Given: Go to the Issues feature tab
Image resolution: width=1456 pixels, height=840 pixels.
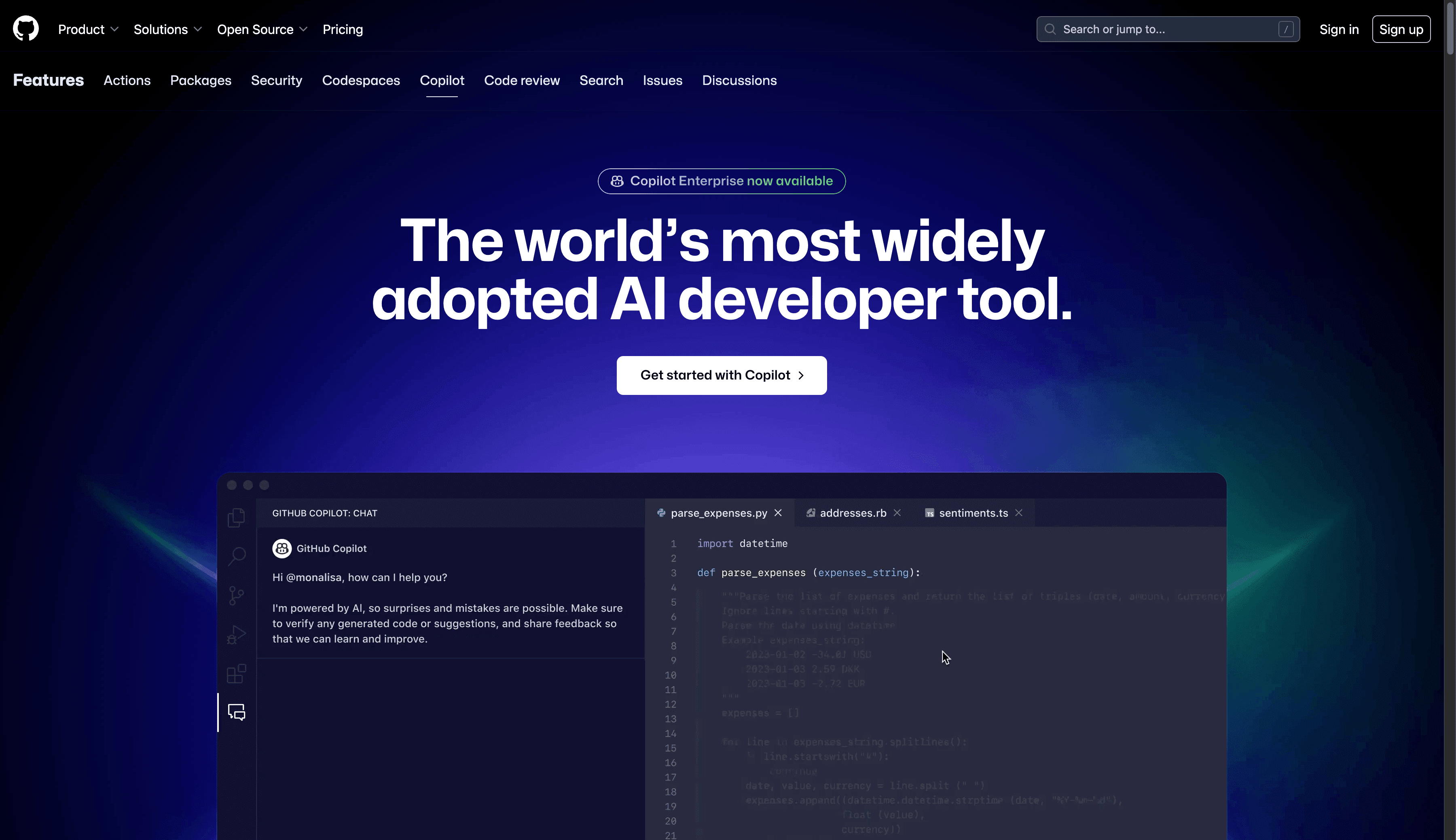Looking at the screenshot, I should point(662,80).
